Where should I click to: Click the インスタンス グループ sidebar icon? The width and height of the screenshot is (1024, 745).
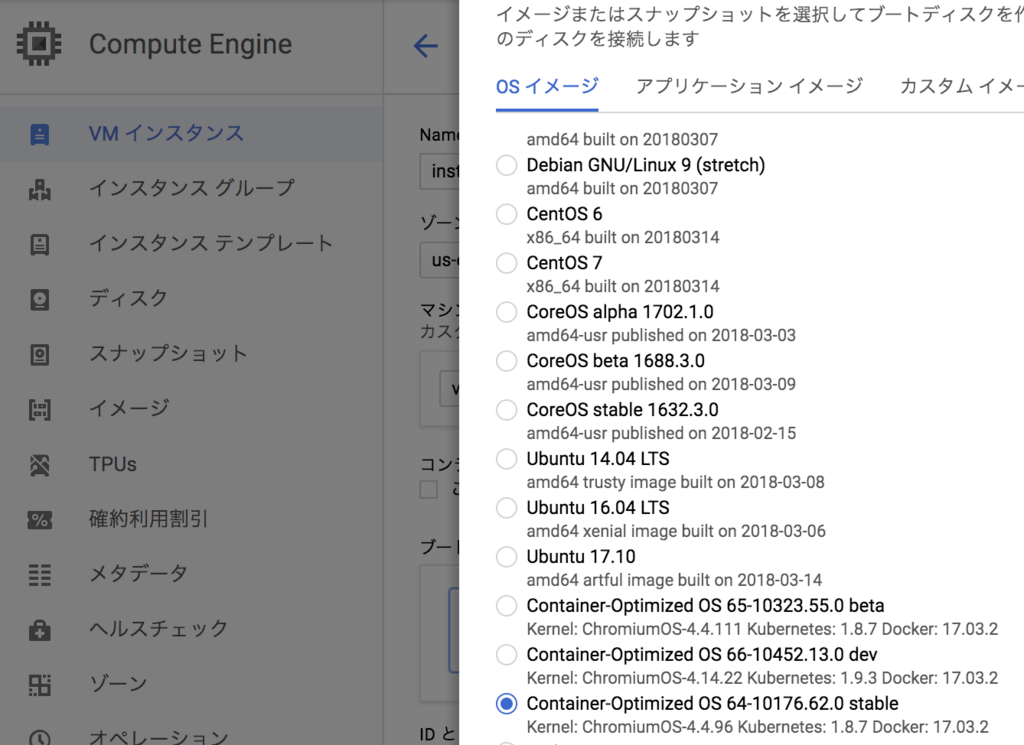tap(40, 189)
